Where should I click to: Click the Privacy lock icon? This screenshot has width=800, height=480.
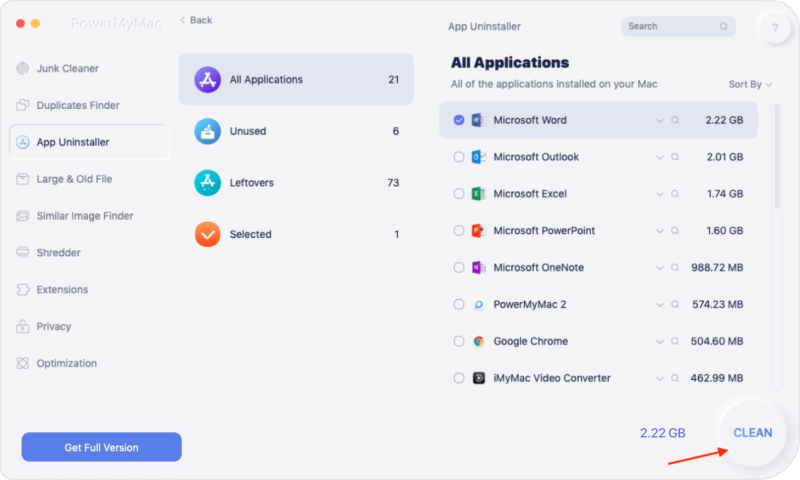(22, 326)
